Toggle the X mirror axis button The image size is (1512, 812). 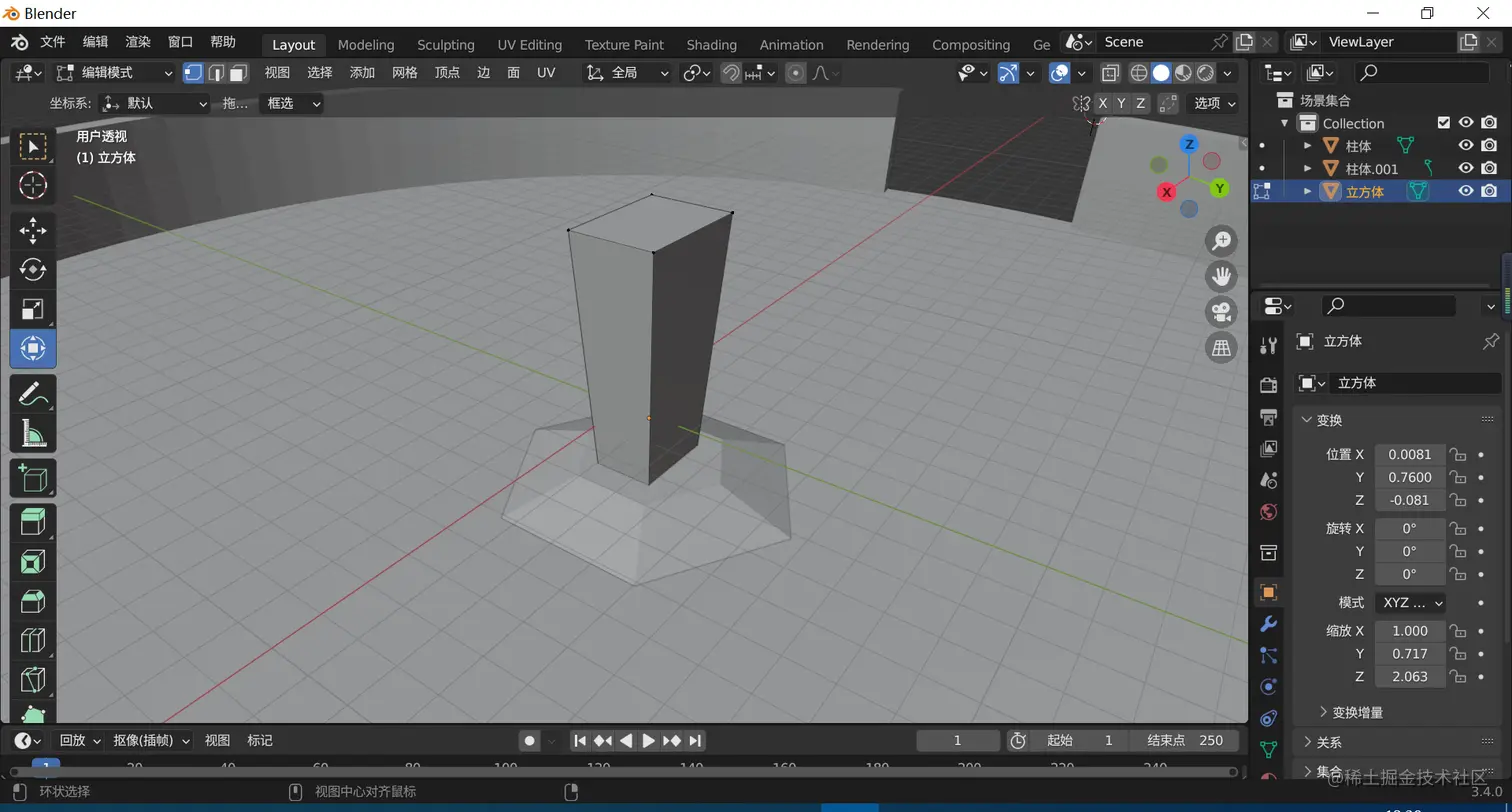coord(1102,103)
